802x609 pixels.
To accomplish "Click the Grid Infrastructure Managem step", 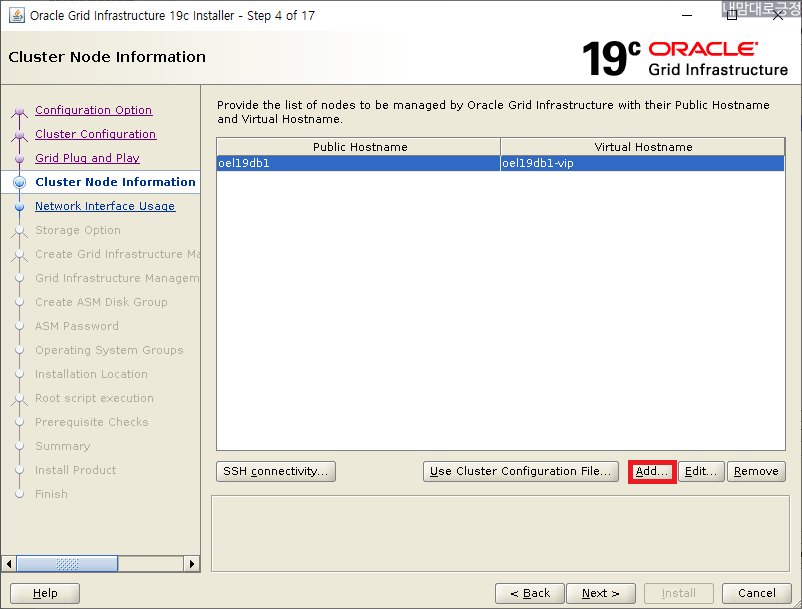I will coord(118,278).
